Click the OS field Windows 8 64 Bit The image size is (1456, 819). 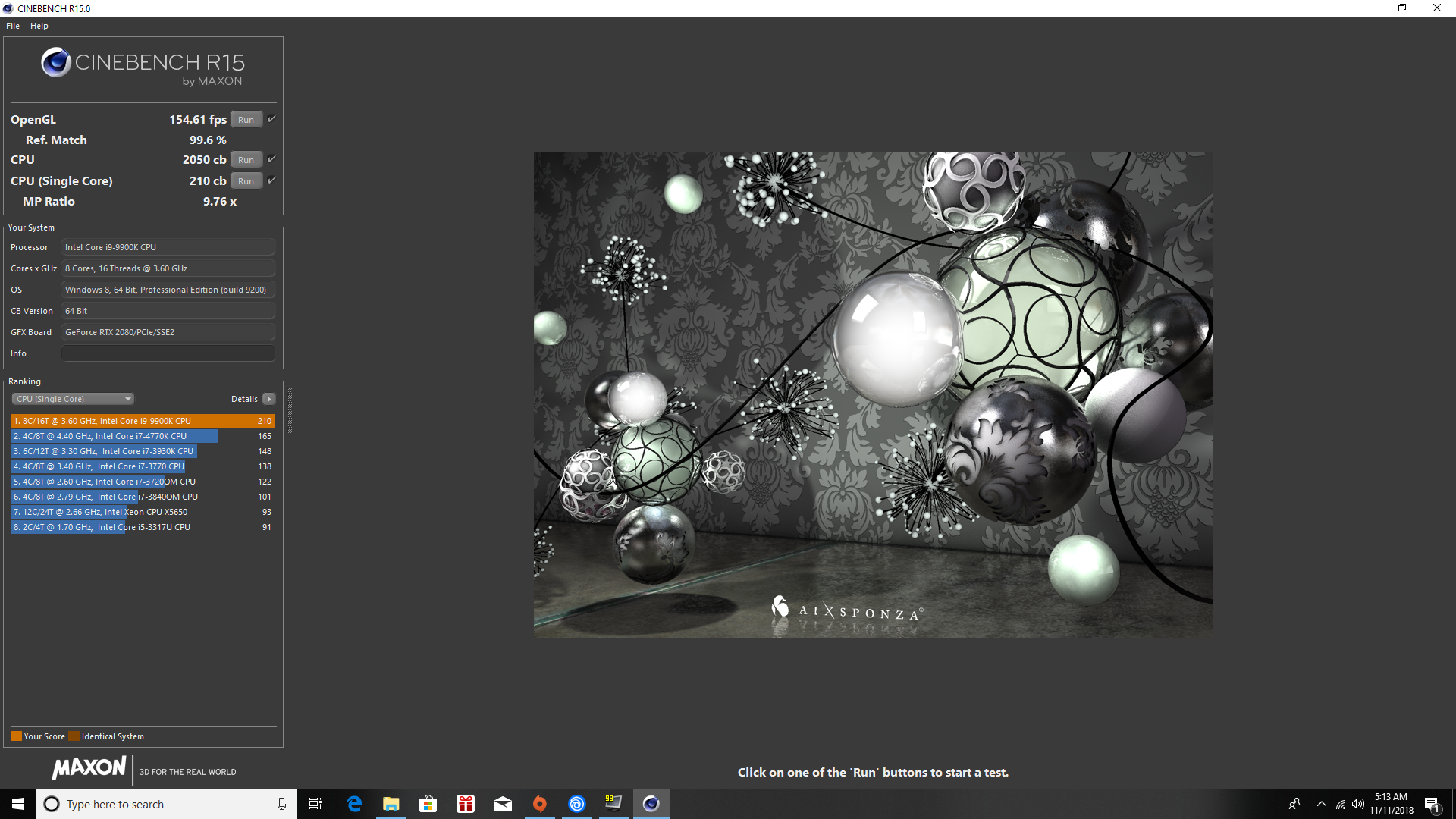(x=168, y=290)
